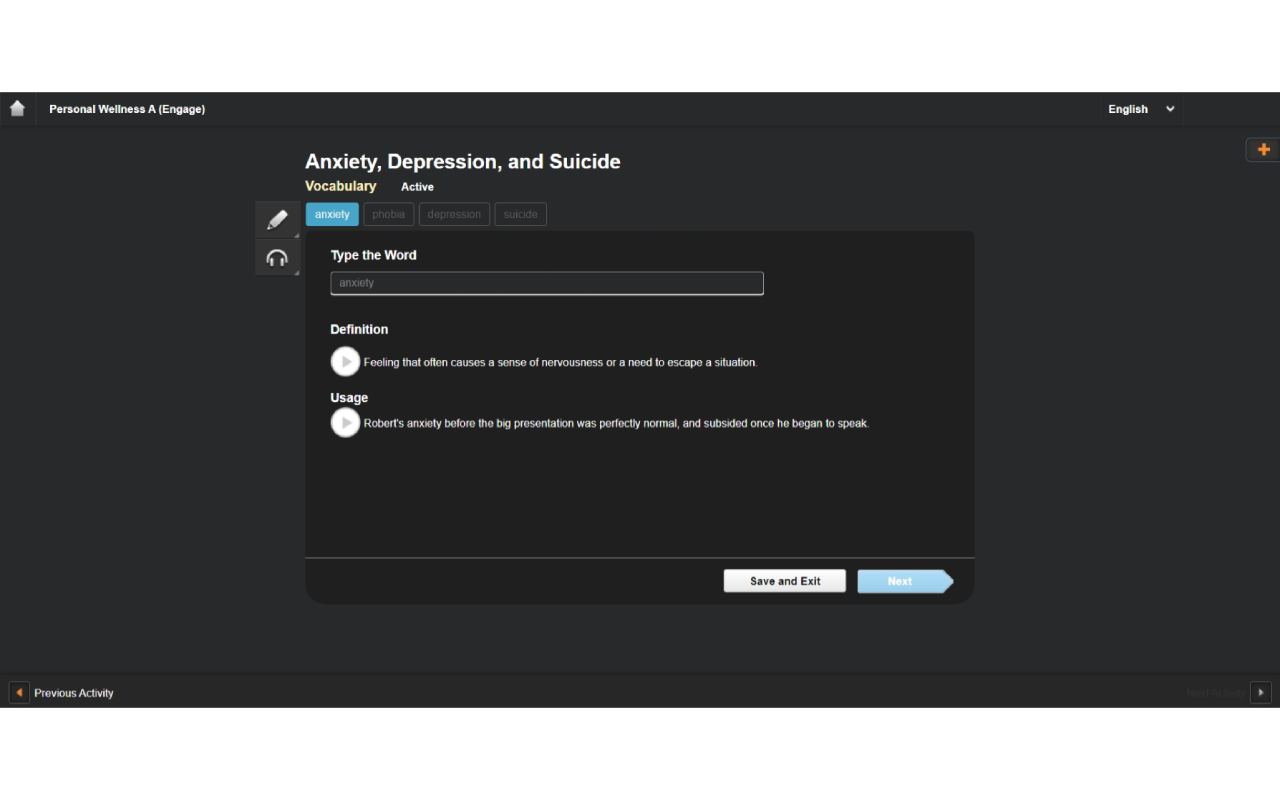
Task: Switch to the Active tab
Action: coord(417,187)
